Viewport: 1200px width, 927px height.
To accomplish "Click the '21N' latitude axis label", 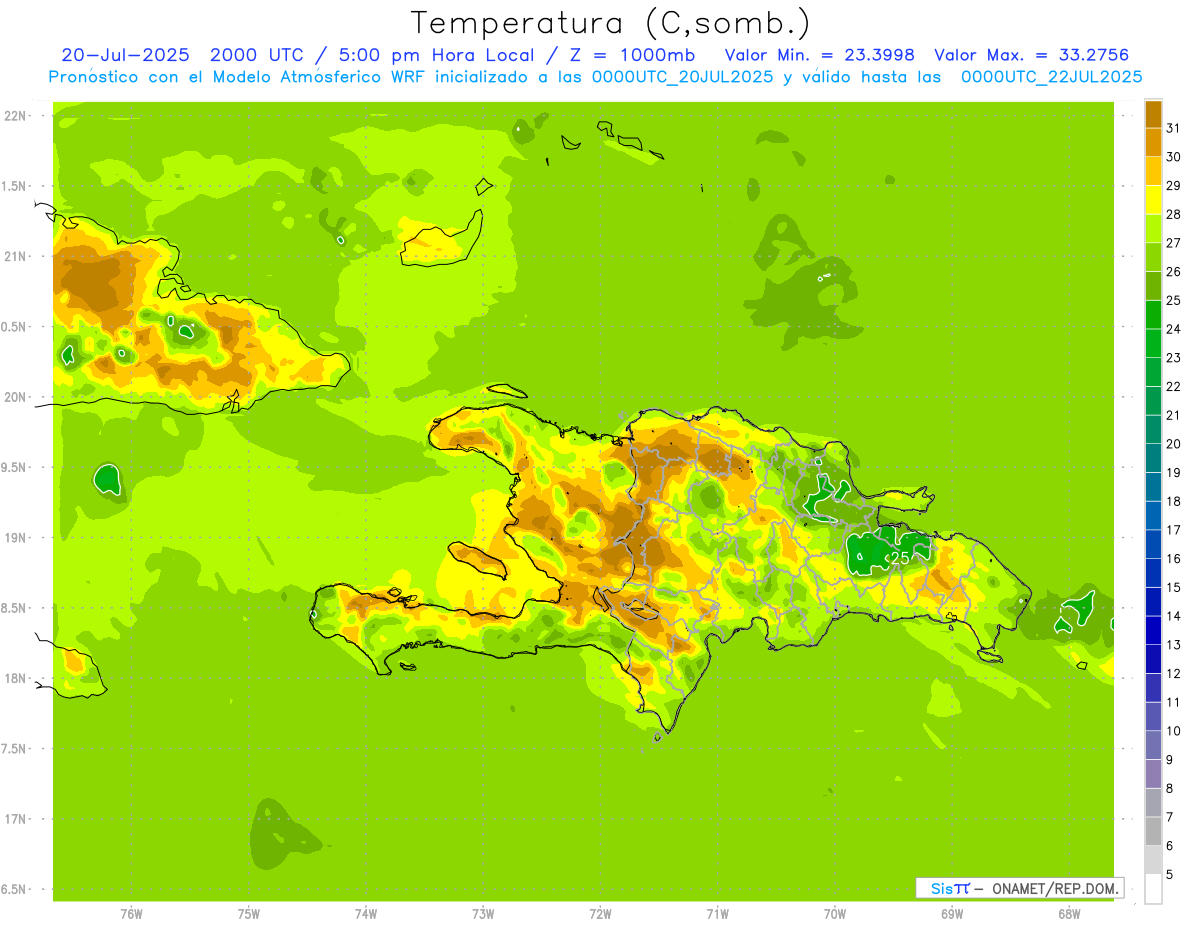I will (15, 256).
